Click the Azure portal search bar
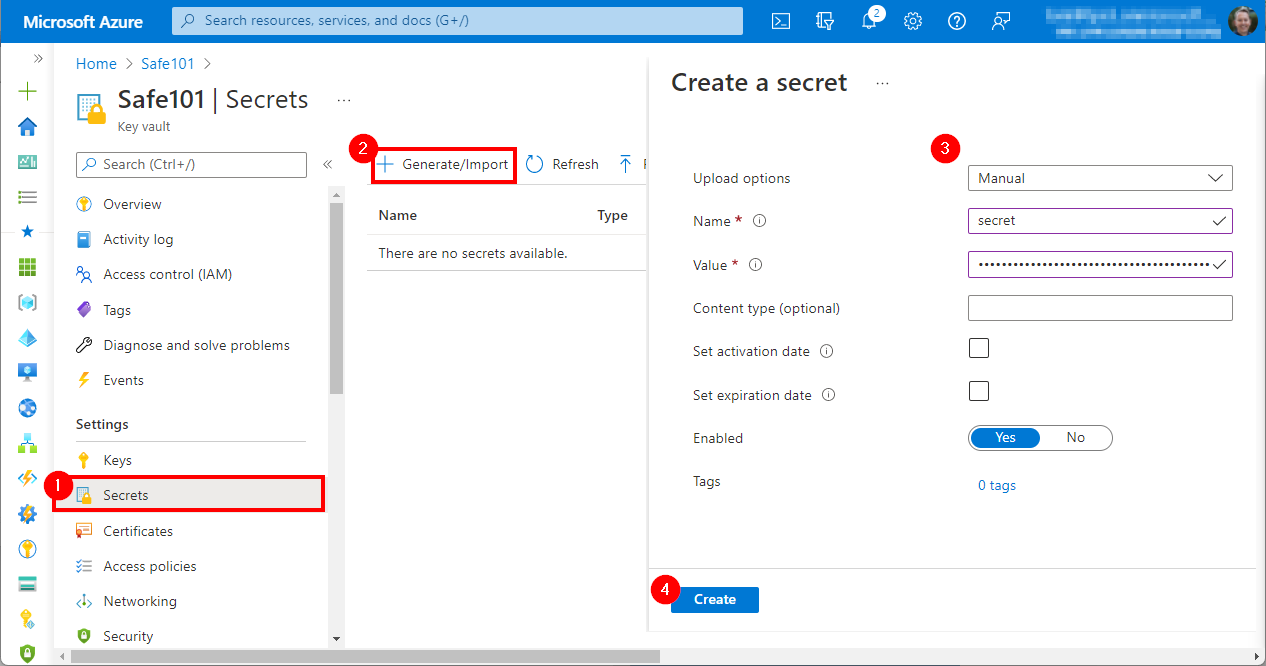This screenshot has height=666, width=1266. tap(458, 21)
